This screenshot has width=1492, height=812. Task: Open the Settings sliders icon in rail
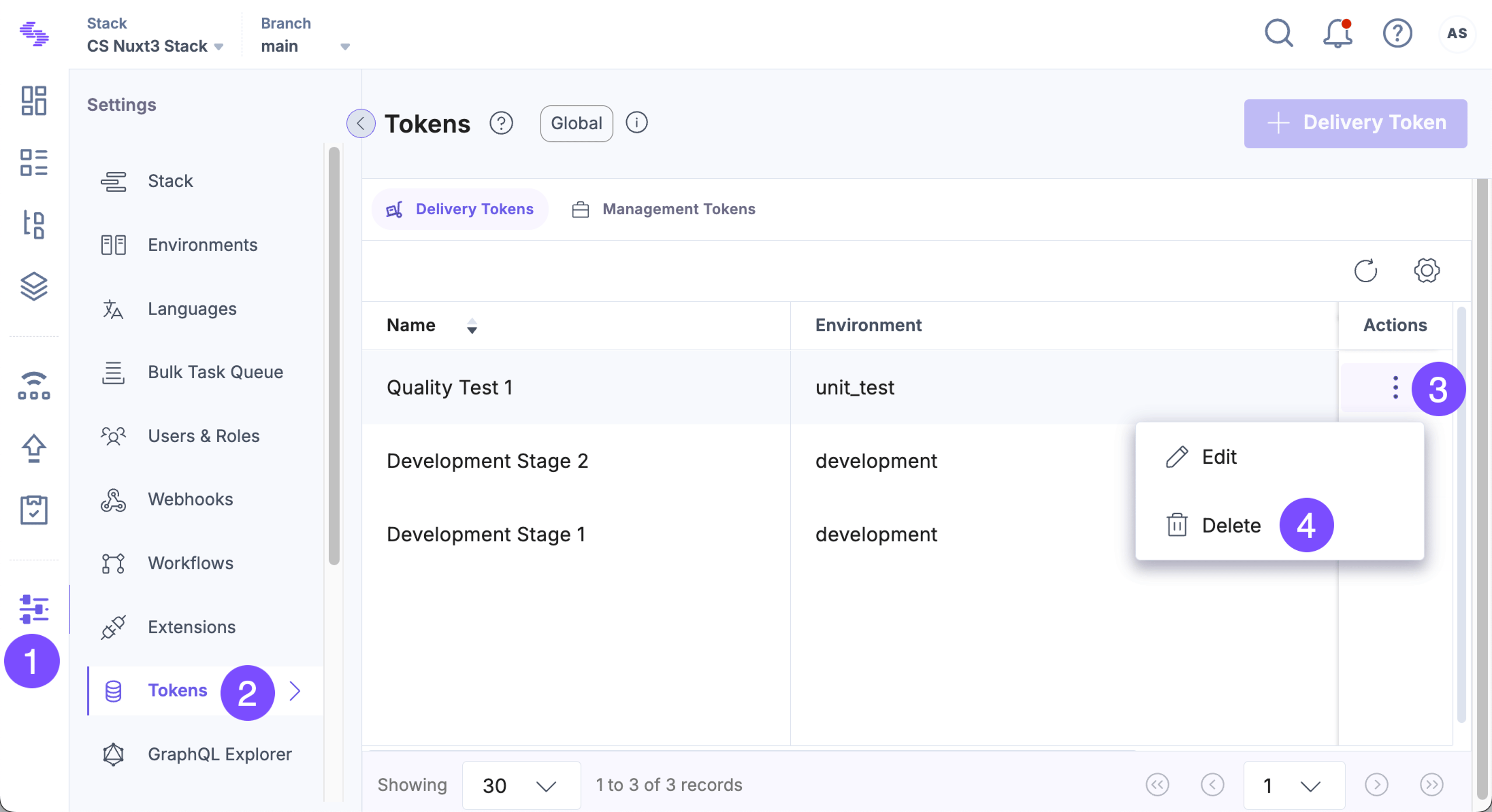(x=33, y=609)
